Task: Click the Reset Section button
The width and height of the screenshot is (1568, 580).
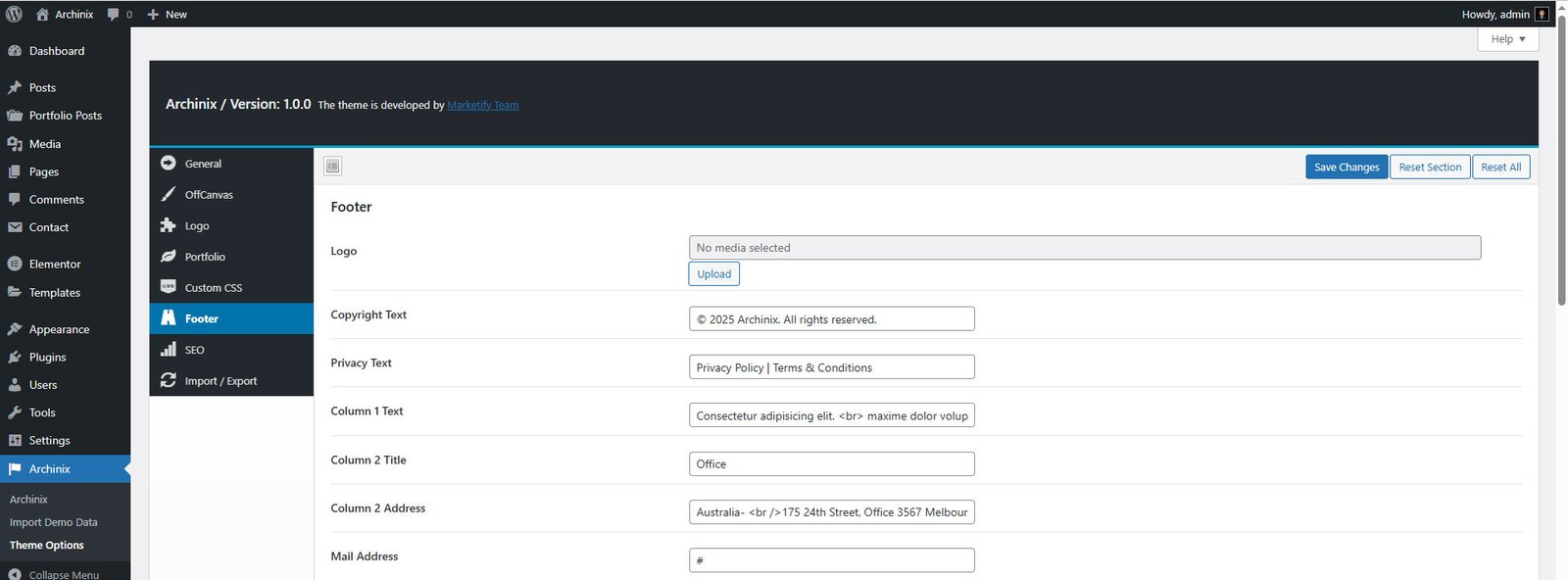Action: click(1430, 168)
